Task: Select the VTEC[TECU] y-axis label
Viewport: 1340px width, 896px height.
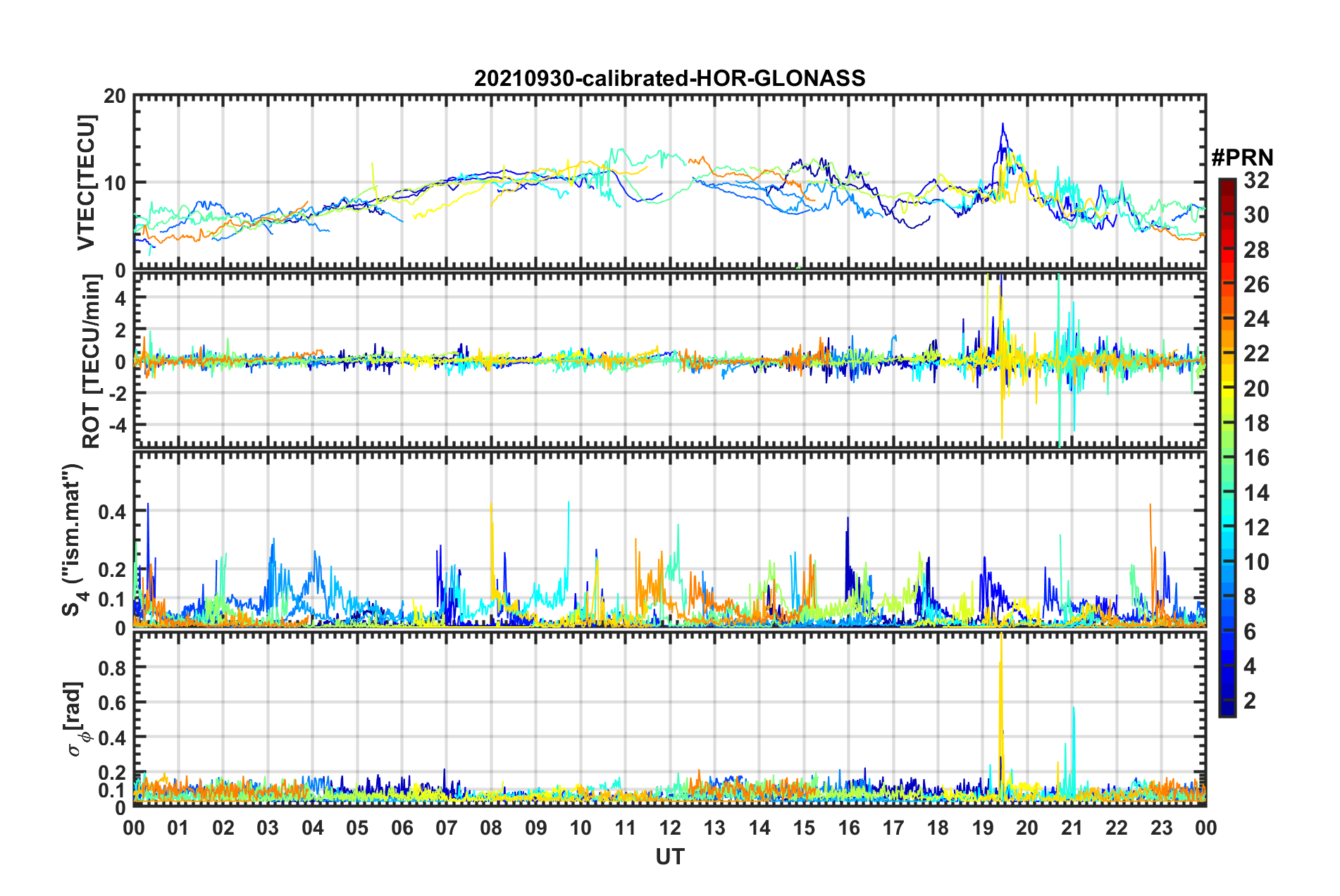Action: (x=86, y=182)
